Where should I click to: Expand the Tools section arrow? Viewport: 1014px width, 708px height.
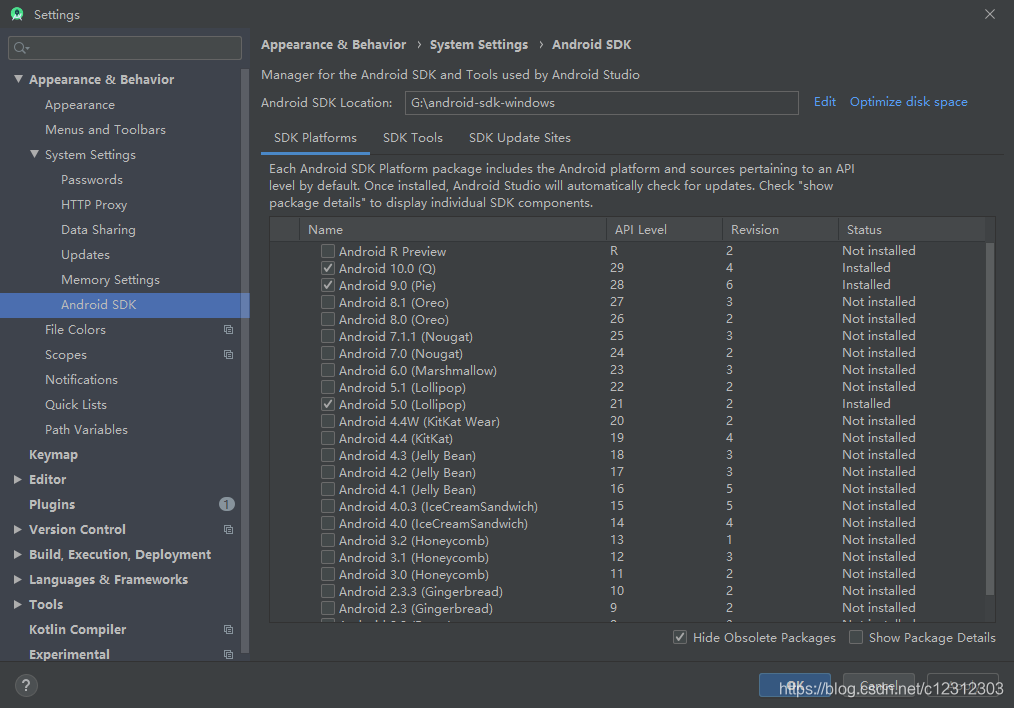[18, 605]
